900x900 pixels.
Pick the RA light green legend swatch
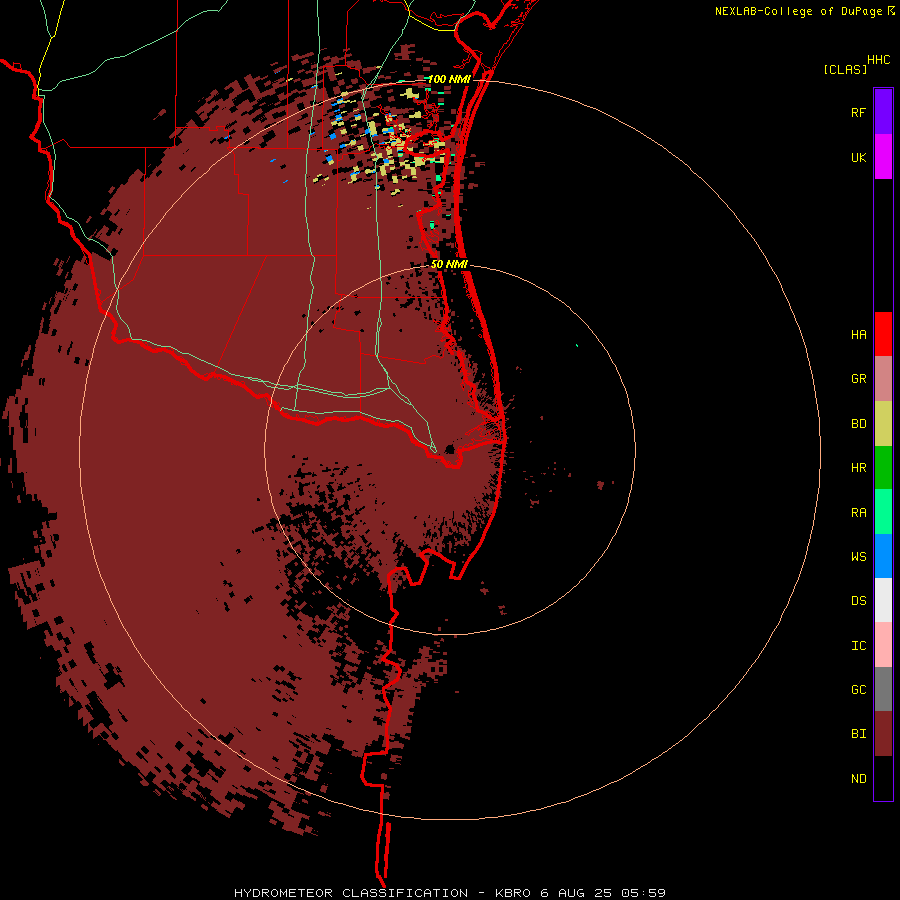click(883, 512)
